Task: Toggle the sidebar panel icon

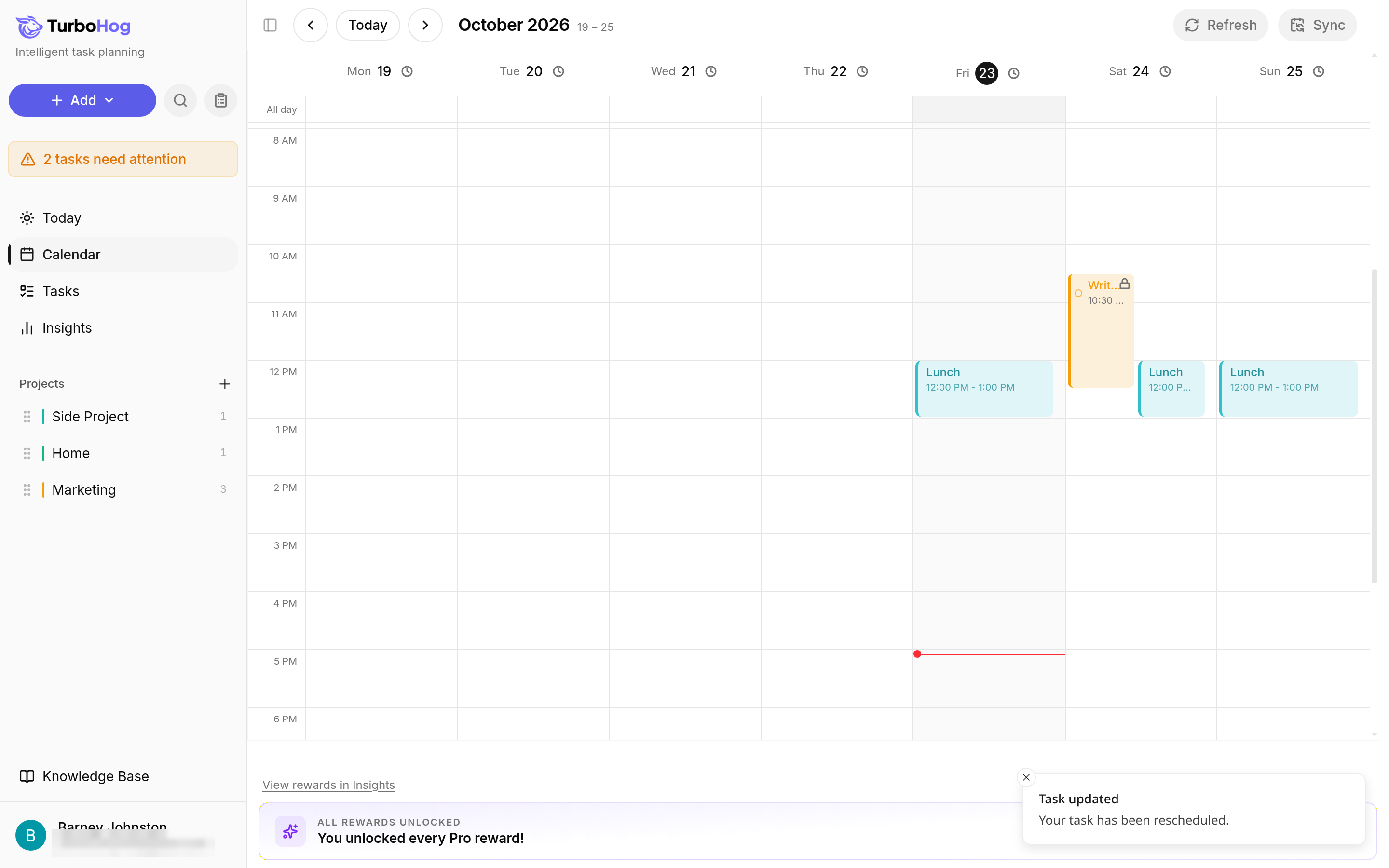Action: [270, 25]
